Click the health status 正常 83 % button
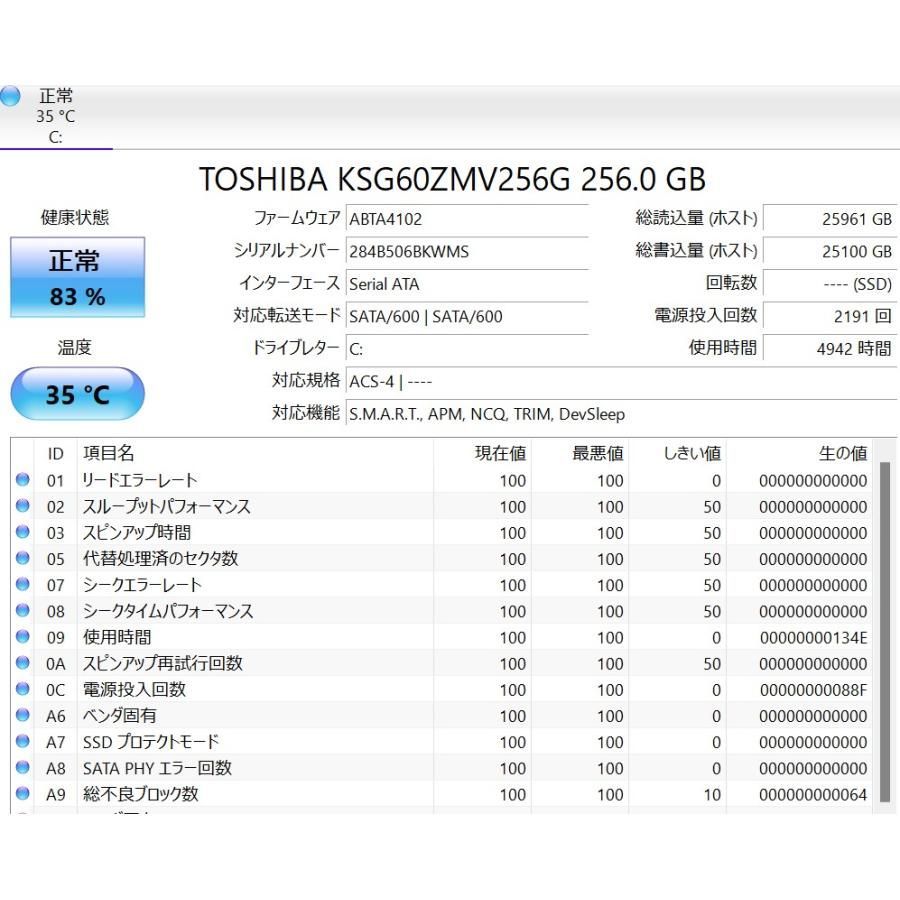900x900 pixels. pyautogui.click(x=77, y=277)
